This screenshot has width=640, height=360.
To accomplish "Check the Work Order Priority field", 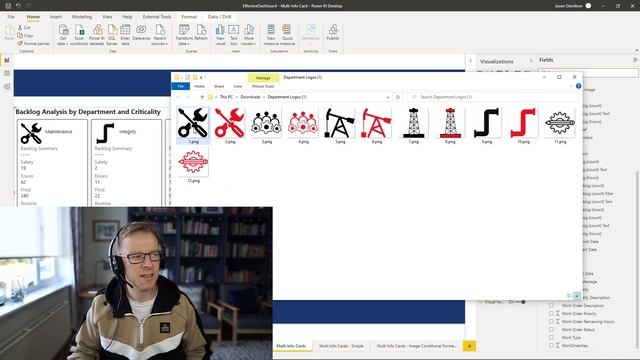I will 551,313.
